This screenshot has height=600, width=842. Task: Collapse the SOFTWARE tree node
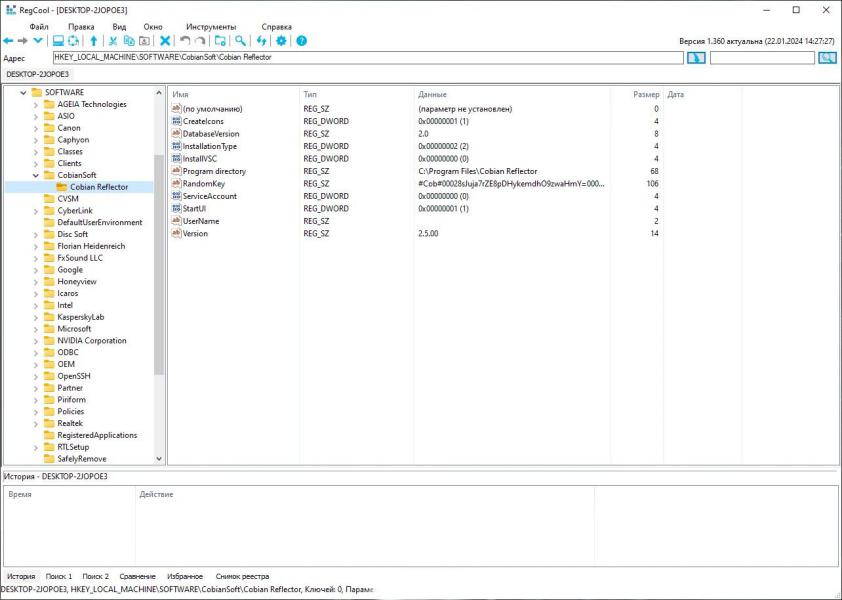point(23,92)
